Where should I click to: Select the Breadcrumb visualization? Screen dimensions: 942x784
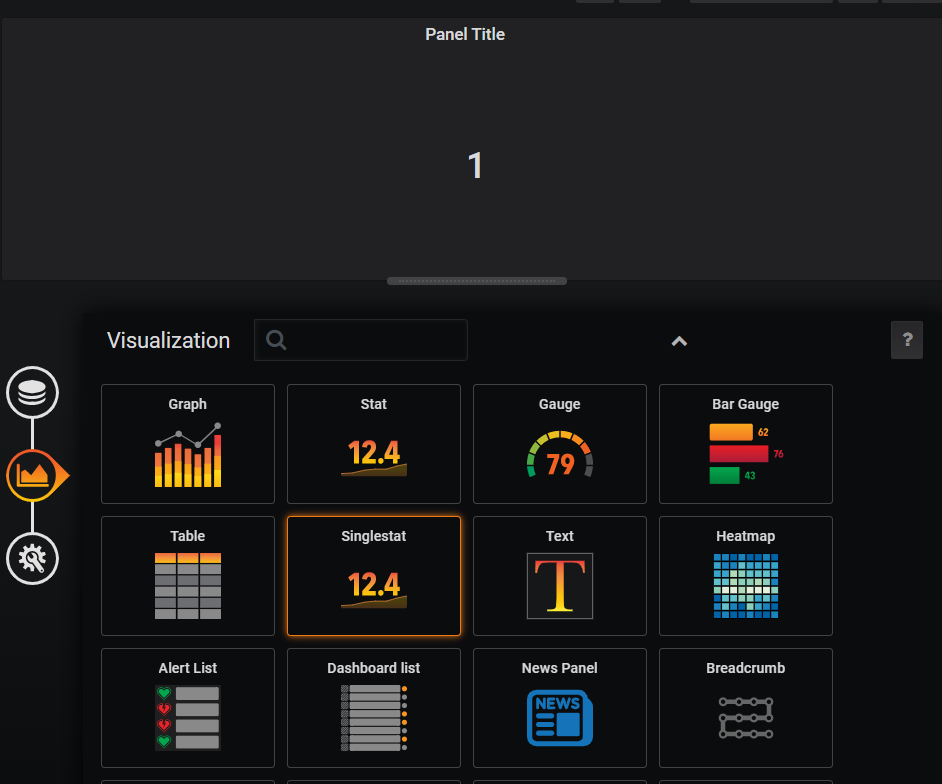[746, 708]
